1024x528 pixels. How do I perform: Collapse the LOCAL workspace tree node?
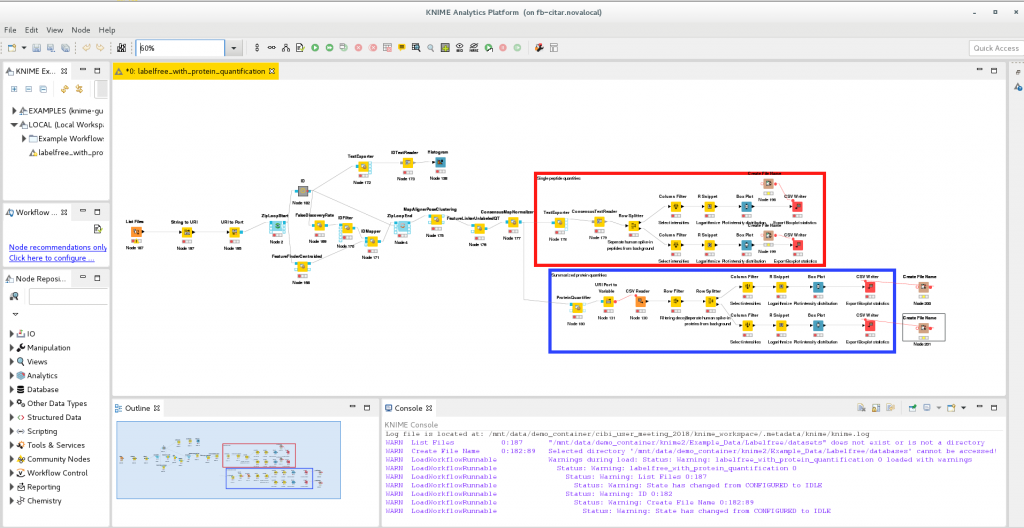(x=14, y=125)
